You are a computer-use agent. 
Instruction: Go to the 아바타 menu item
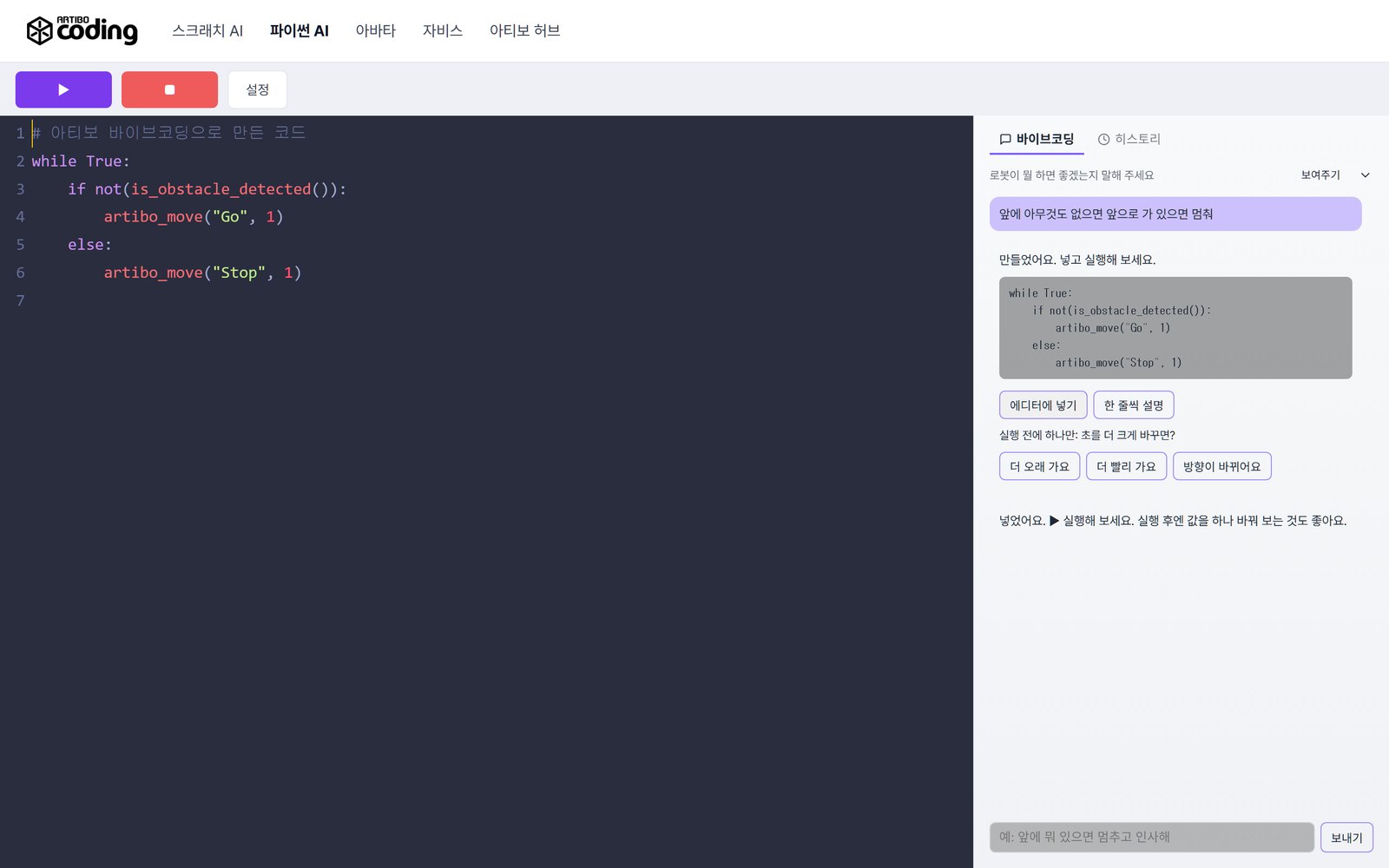point(376,30)
